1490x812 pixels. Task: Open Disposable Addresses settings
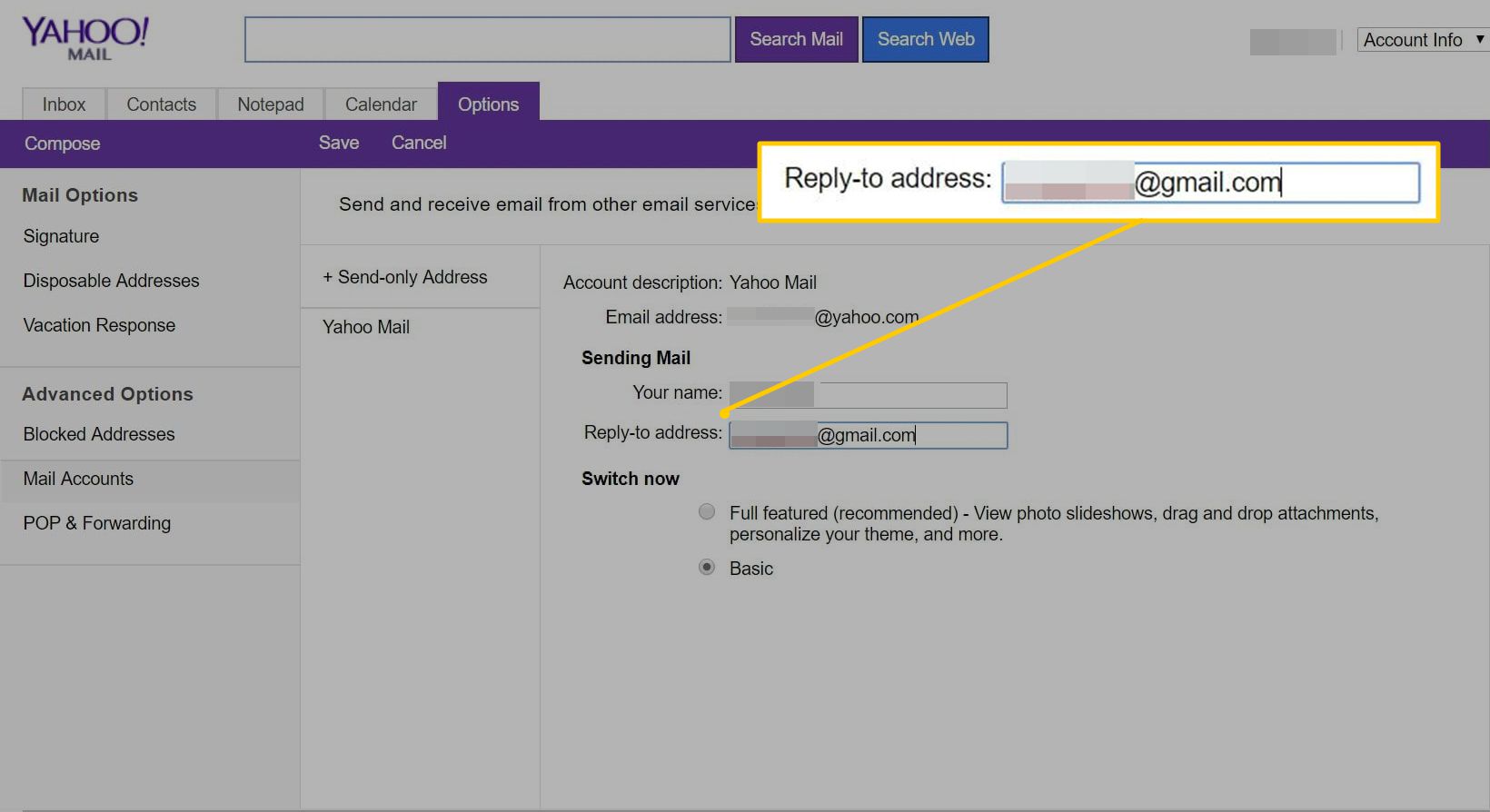coord(111,281)
